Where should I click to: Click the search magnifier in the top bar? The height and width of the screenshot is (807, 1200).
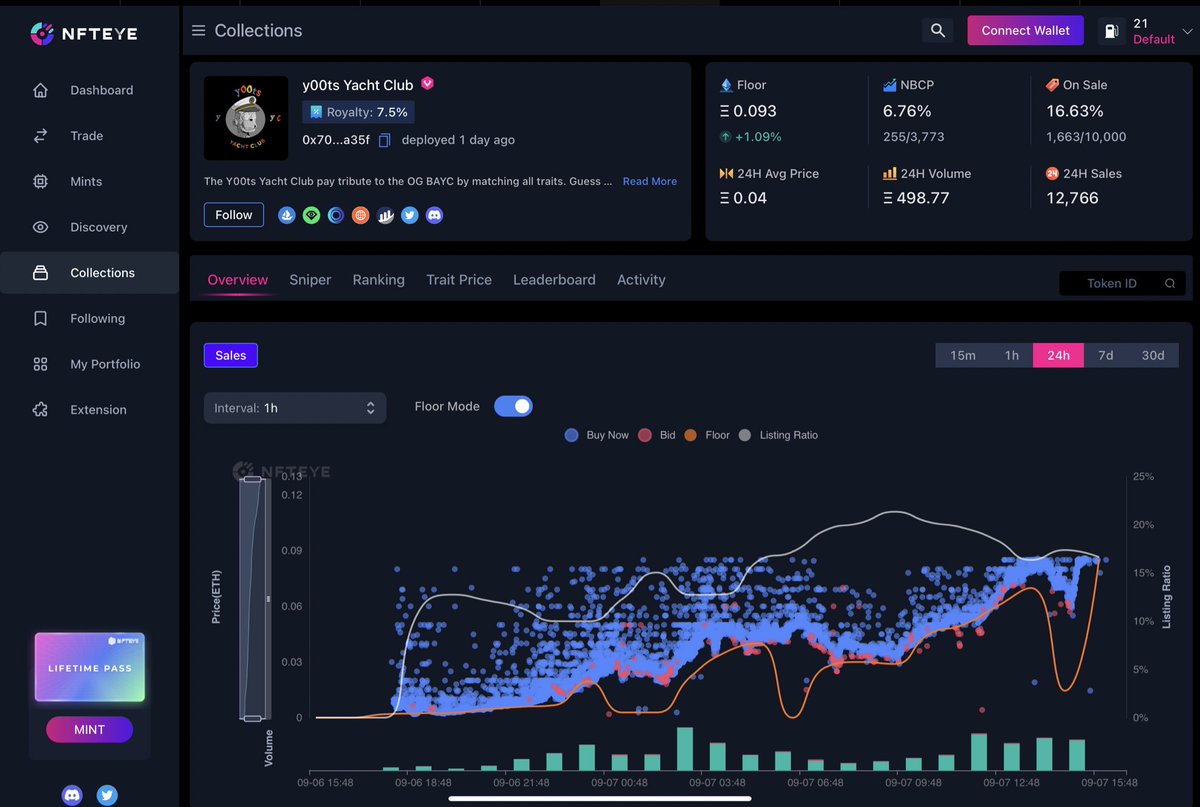937,30
